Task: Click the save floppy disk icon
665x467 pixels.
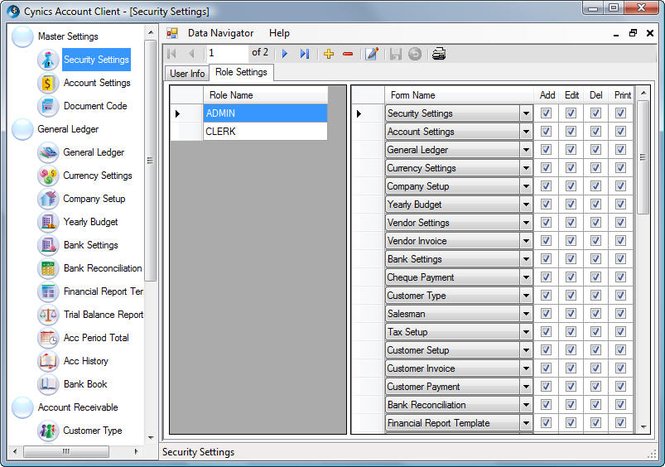Action: pyautogui.click(x=395, y=54)
